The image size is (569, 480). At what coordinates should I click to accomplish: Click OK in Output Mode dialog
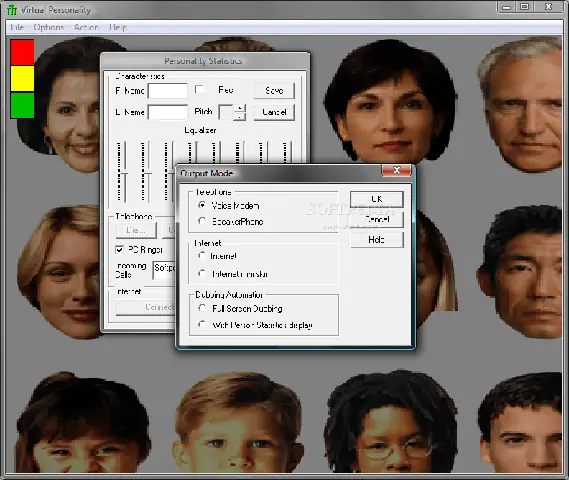click(377, 199)
